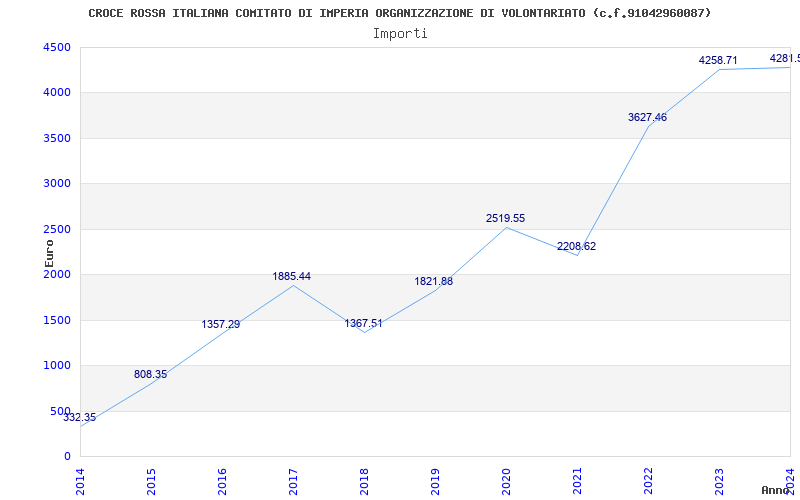Select data label 332.35
The image size is (800, 500).
coord(80,417)
